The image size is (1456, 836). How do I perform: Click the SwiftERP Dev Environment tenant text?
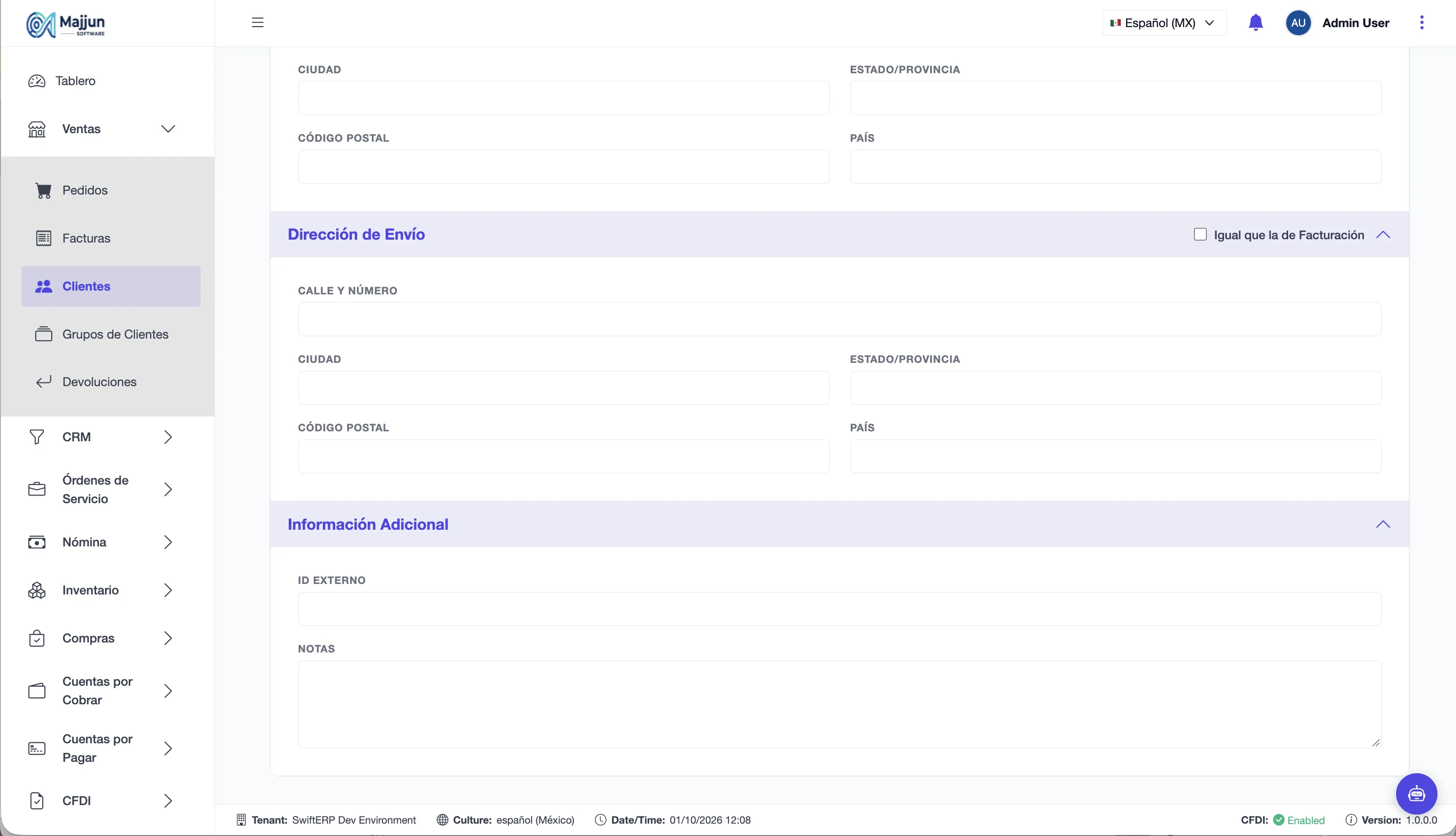click(x=354, y=820)
